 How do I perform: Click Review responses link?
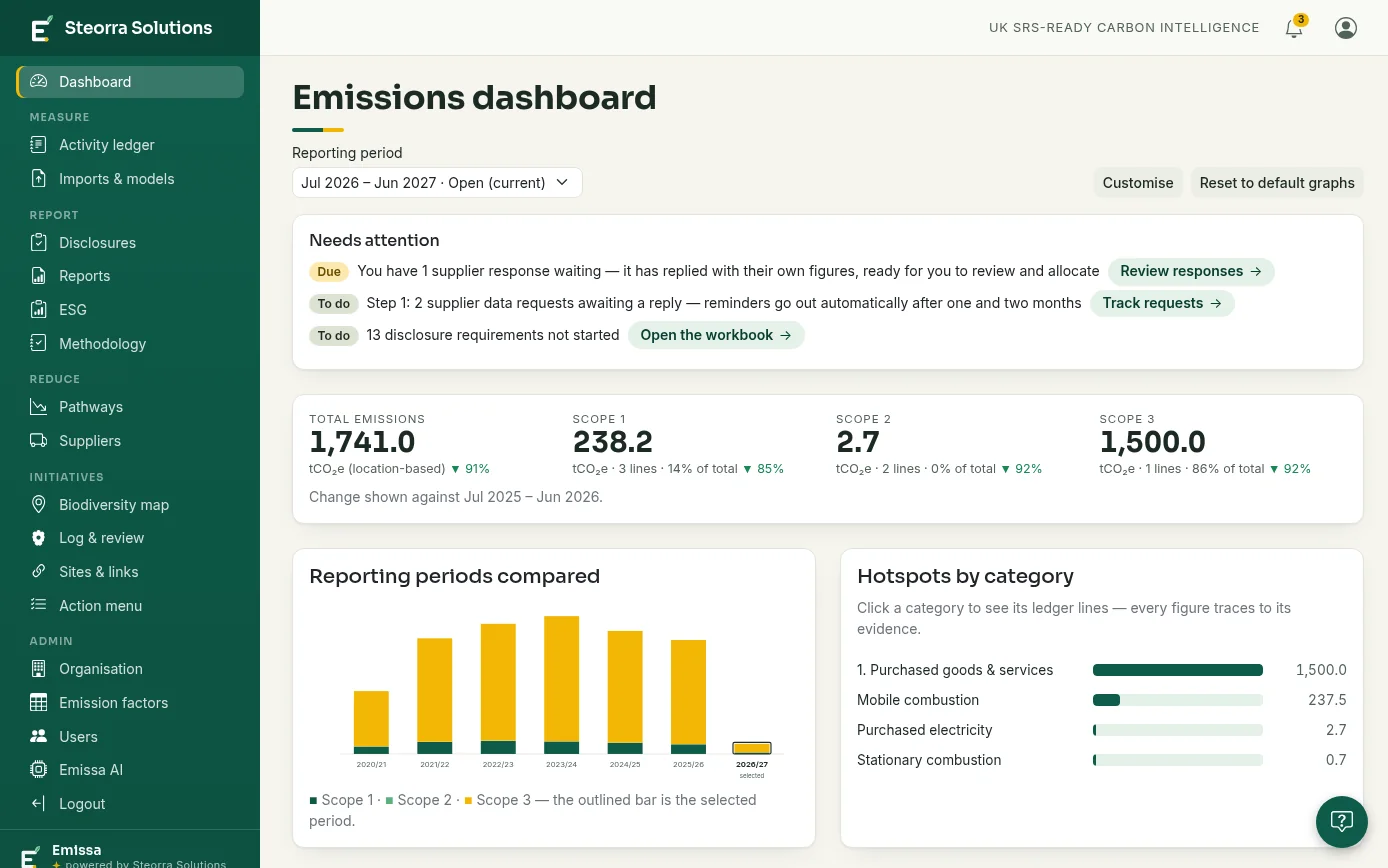(1191, 271)
